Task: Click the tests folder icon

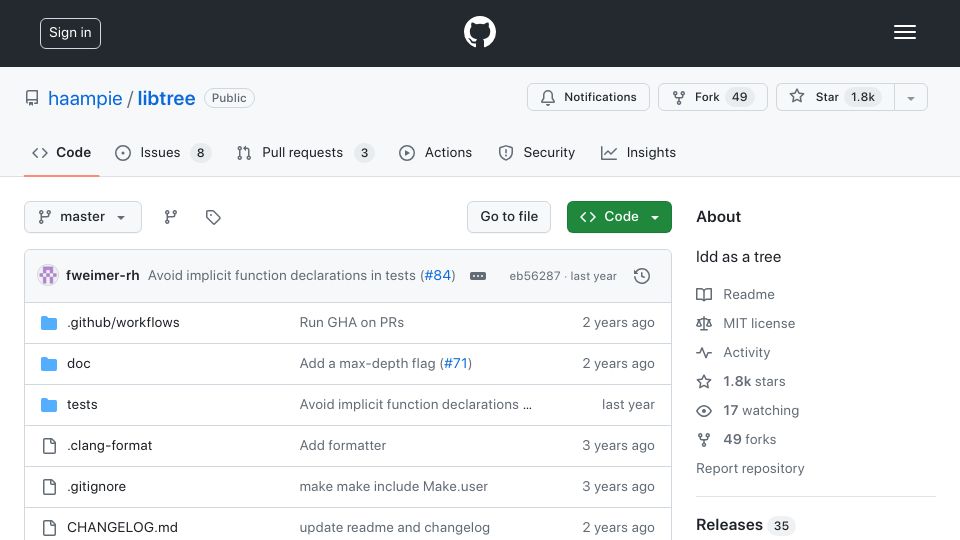Action: [49, 405]
